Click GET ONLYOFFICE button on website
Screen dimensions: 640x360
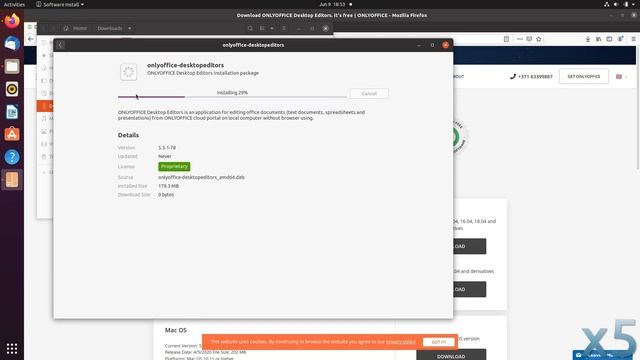coord(584,76)
